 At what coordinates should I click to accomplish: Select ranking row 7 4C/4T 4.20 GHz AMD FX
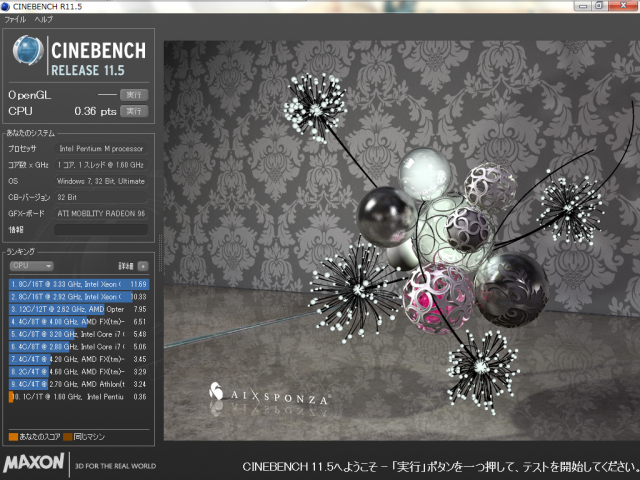pos(79,359)
